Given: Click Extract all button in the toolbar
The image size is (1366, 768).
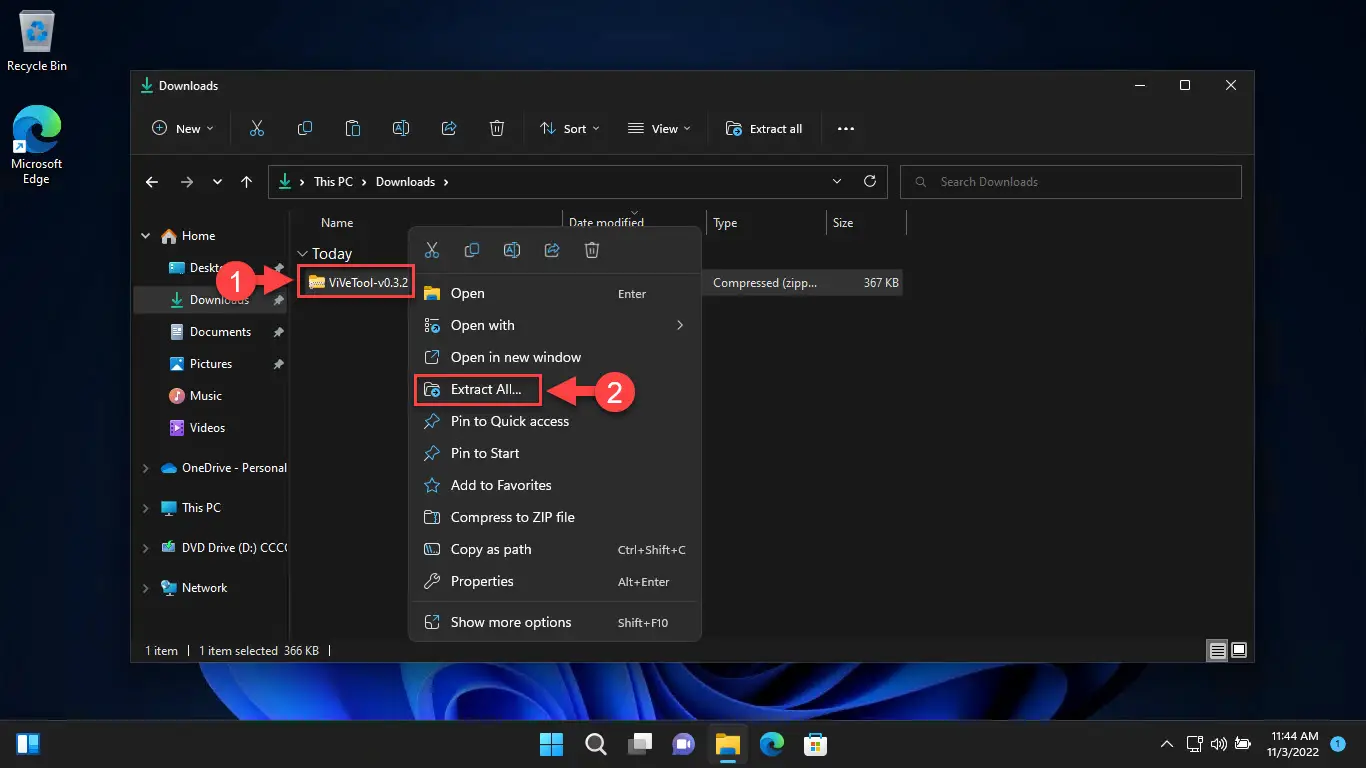Looking at the screenshot, I should pos(764,129).
